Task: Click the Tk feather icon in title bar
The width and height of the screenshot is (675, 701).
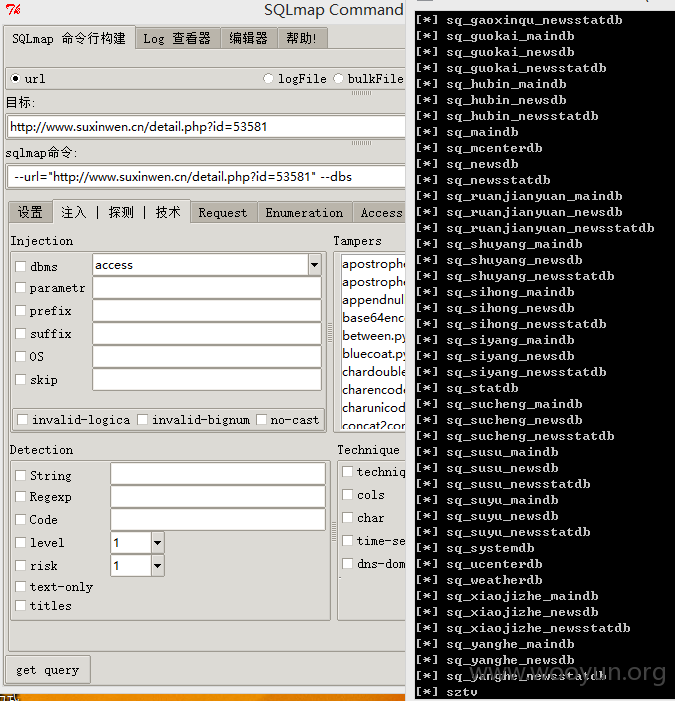Action: 13,9
